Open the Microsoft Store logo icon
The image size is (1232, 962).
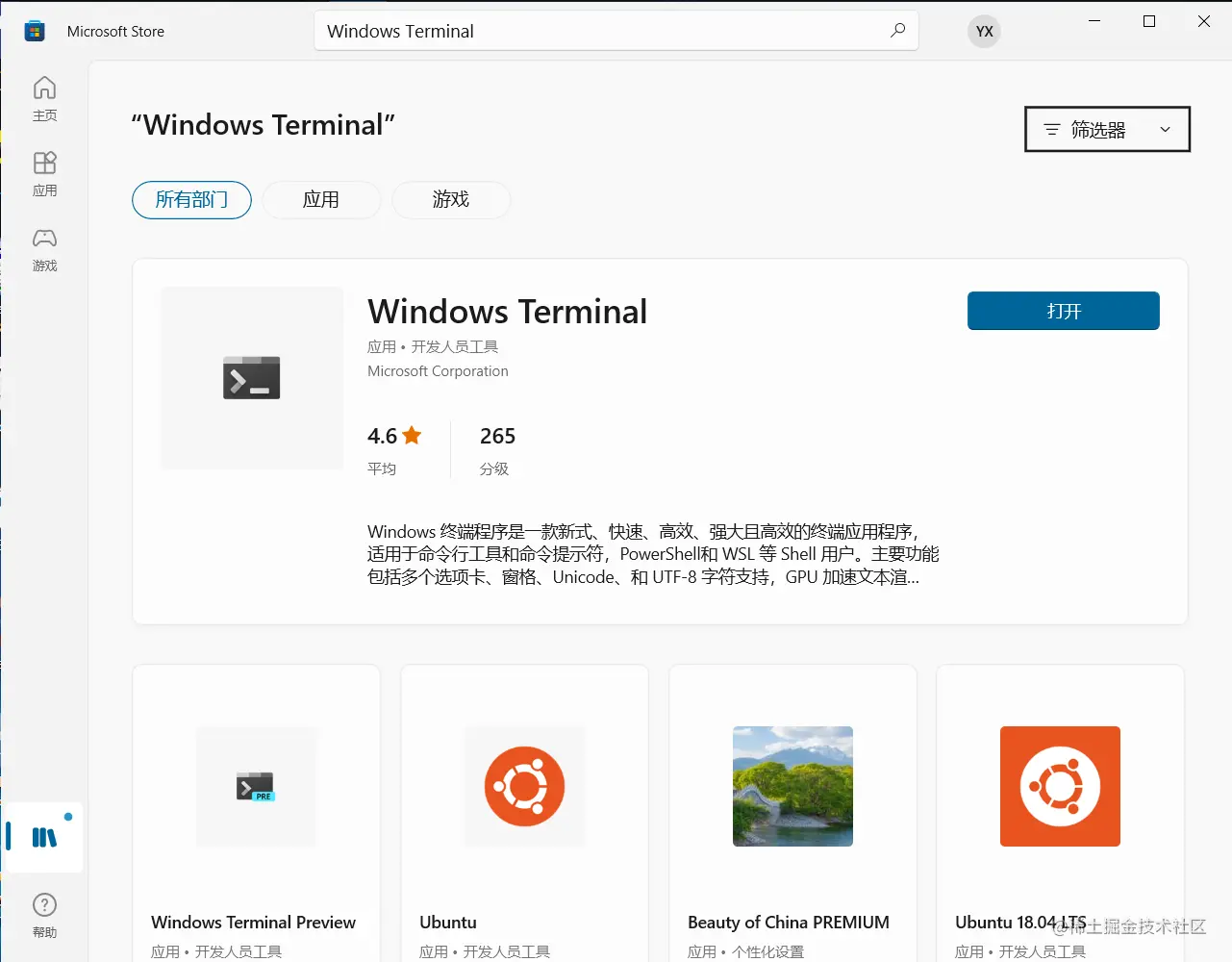35,31
